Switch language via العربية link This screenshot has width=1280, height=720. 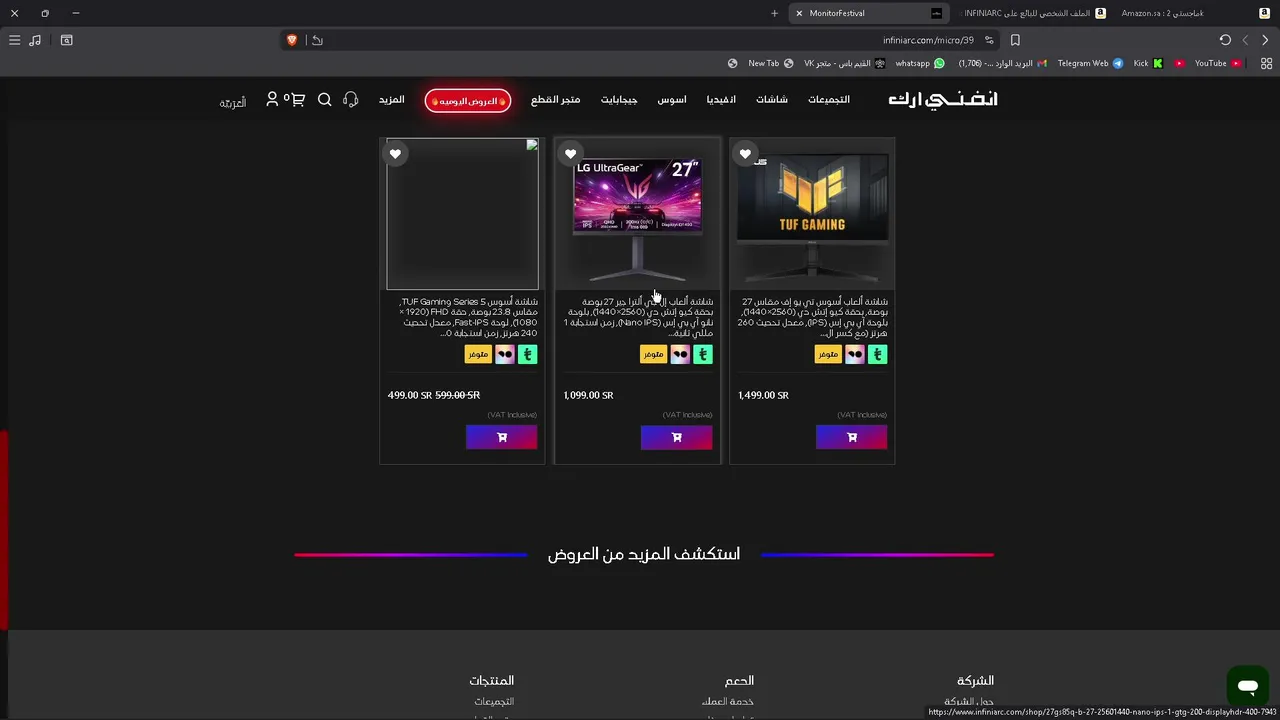coord(233,102)
